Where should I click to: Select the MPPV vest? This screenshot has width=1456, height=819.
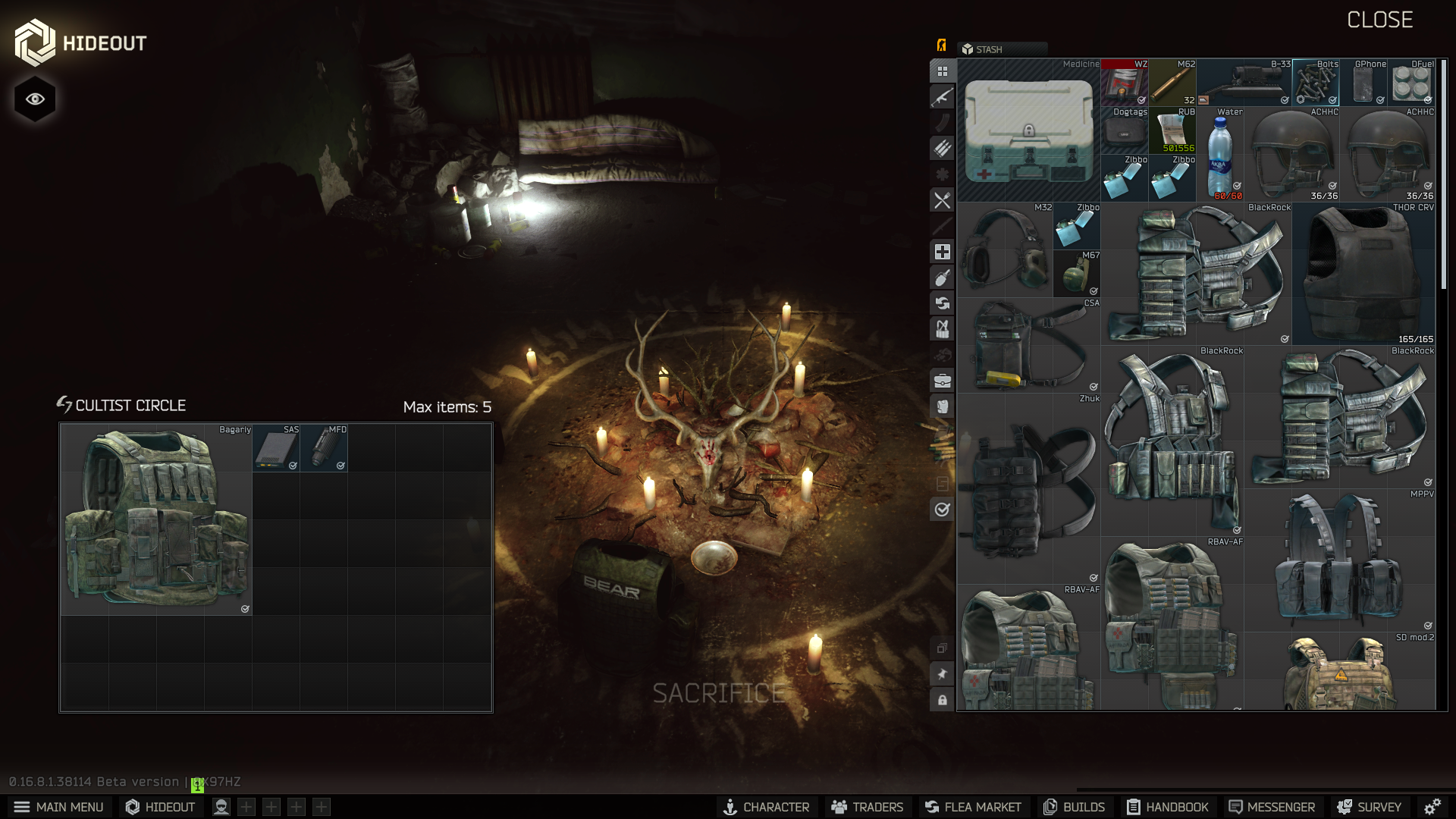[x=1340, y=560]
